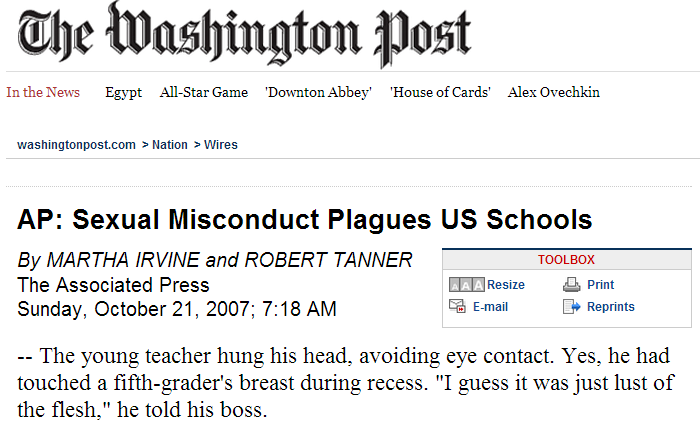Open the Alex Ovechkin topic
This screenshot has width=700, height=439.
tap(554, 92)
